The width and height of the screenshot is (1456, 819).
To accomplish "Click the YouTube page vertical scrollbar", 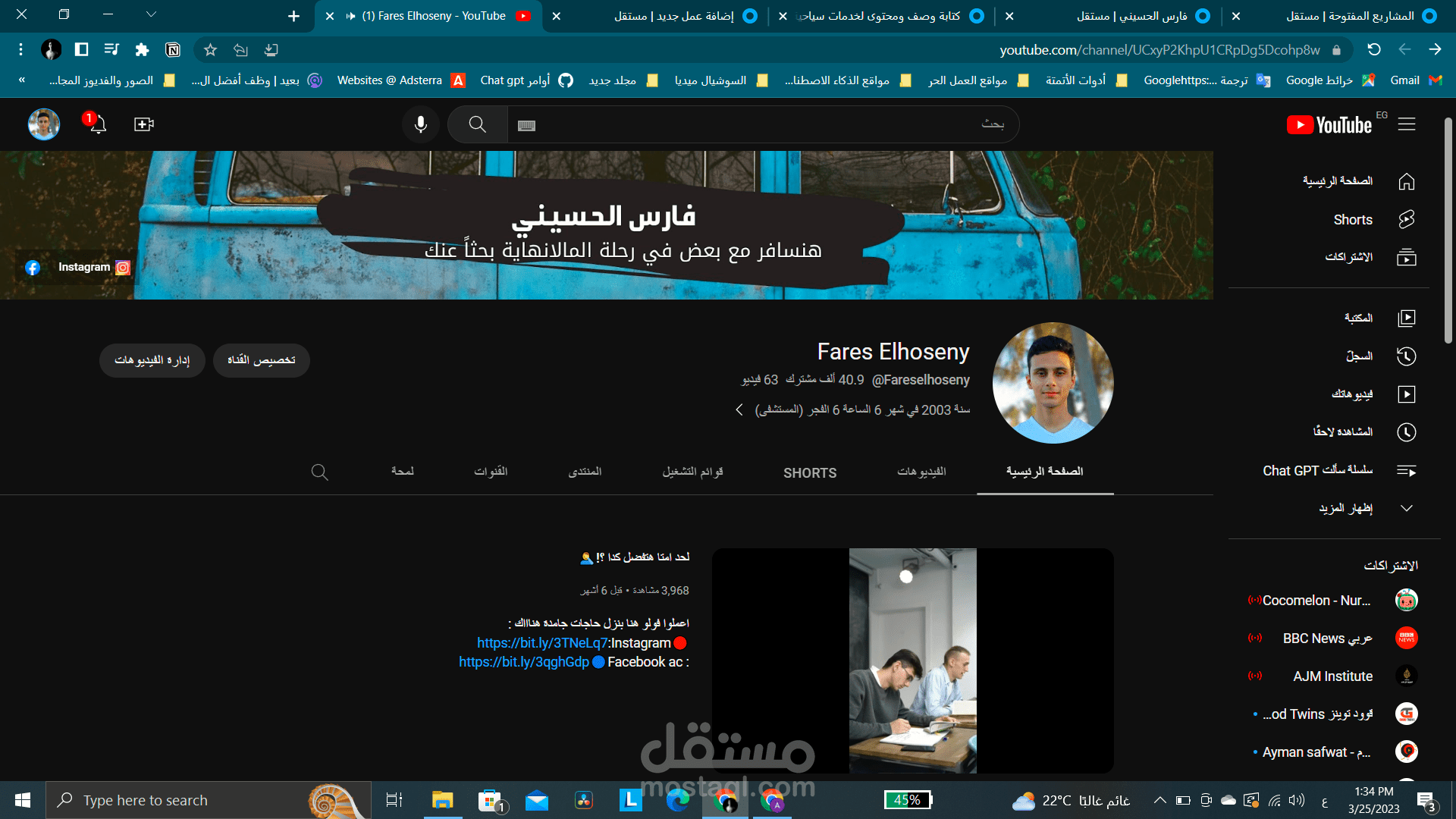I will (1448, 231).
